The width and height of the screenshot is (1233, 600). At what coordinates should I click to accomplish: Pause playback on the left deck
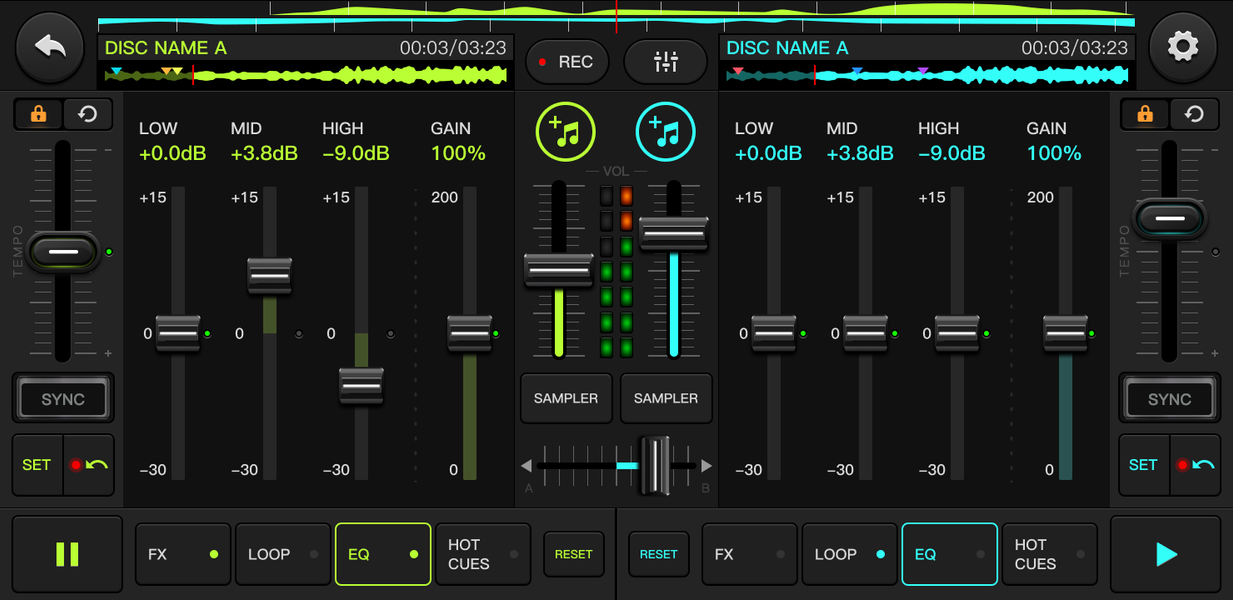point(67,554)
